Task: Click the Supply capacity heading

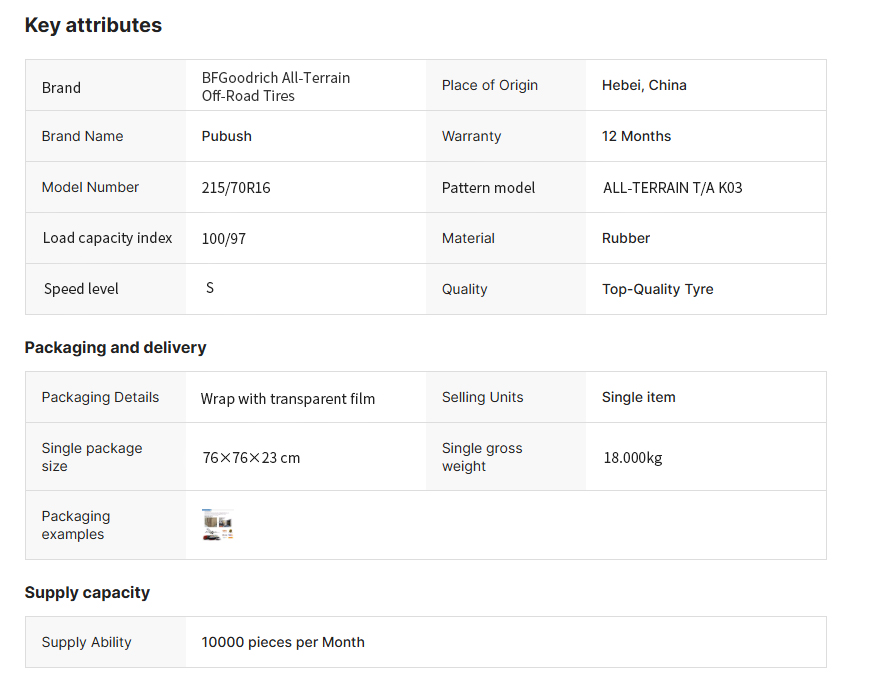Action: tap(87, 593)
